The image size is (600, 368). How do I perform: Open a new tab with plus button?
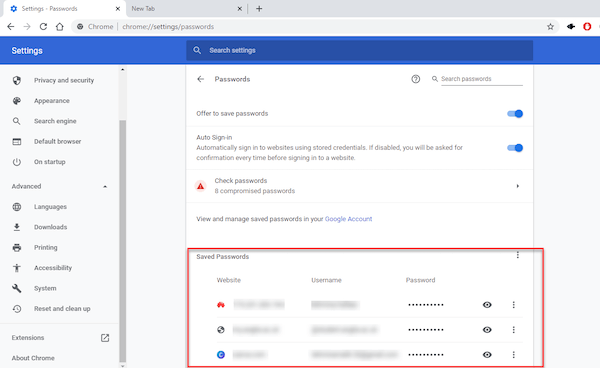coord(259,8)
